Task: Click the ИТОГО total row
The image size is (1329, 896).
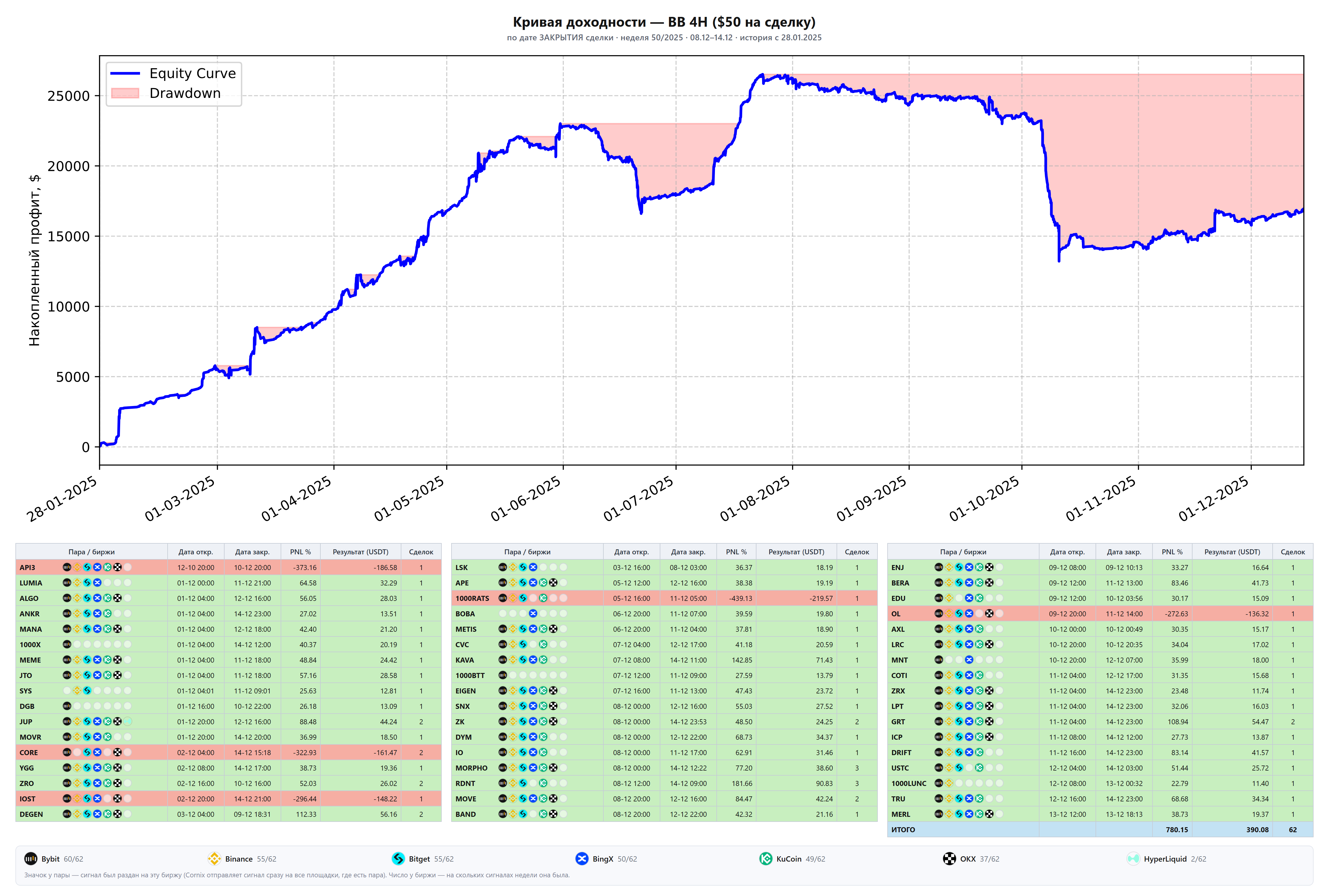Action: [x=1100, y=830]
